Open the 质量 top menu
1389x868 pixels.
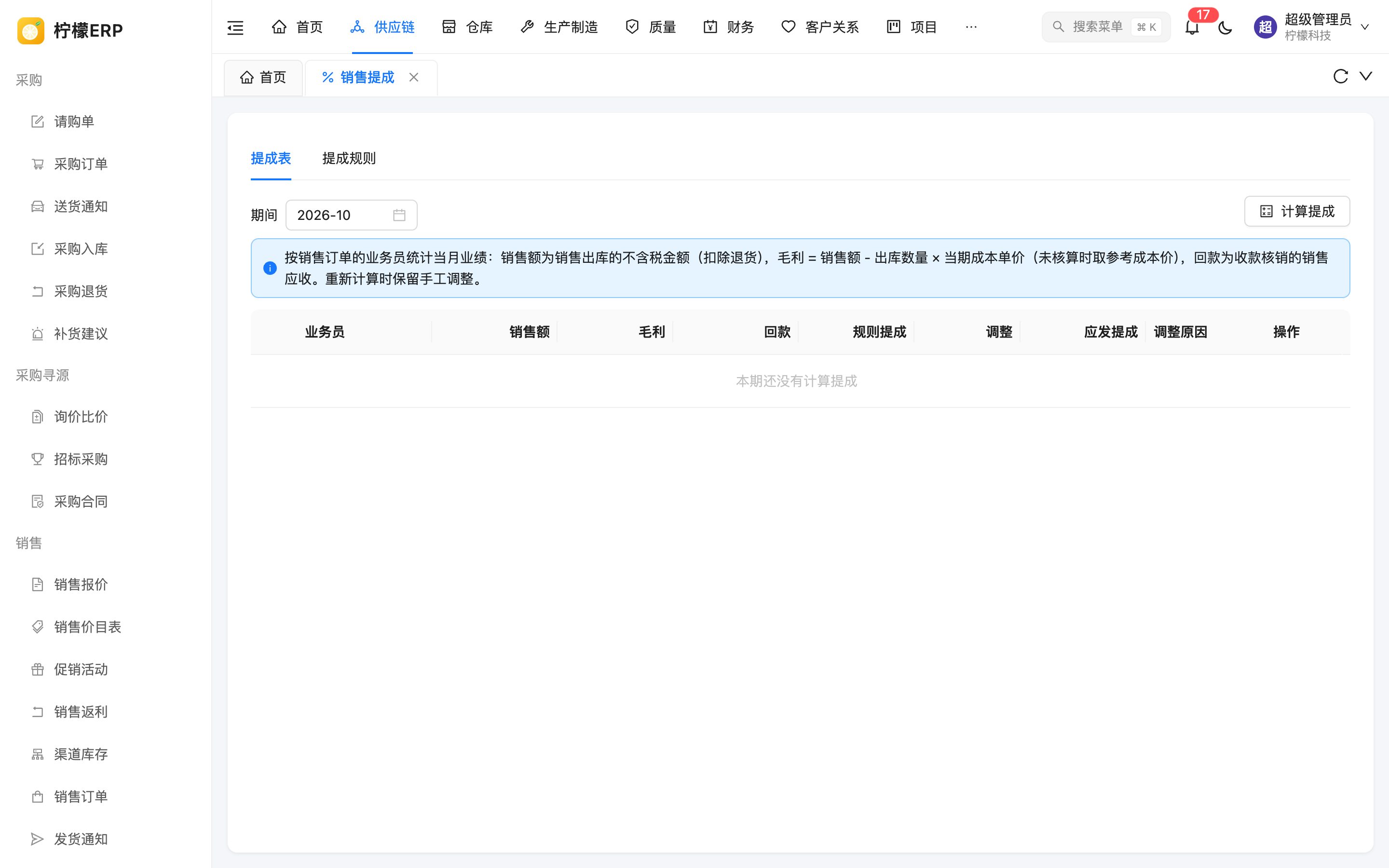point(650,27)
